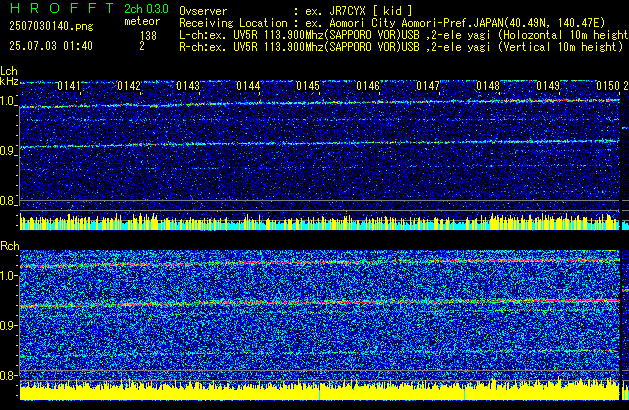Select the Receiving Location Aomori City line
Image resolution: width=629 pixels, height=410 pixels.
coord(392,23)
